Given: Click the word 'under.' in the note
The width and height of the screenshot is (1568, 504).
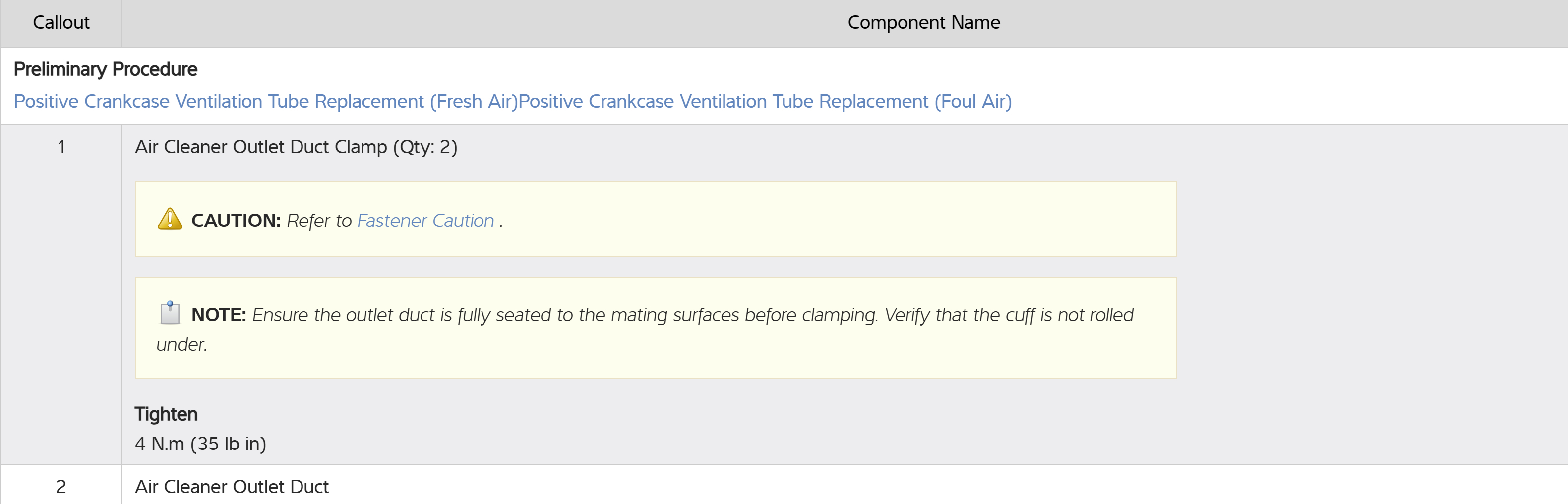Looking at the screenshot, I should point(181,345).
